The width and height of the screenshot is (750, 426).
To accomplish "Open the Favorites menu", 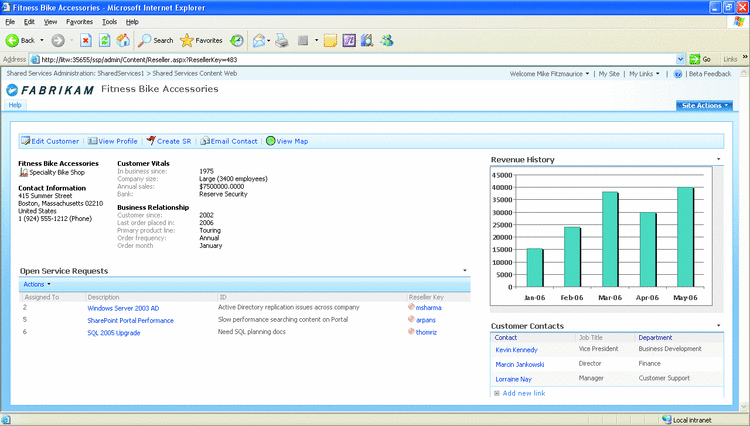I will pyautogui.click(x=79, y=22).
